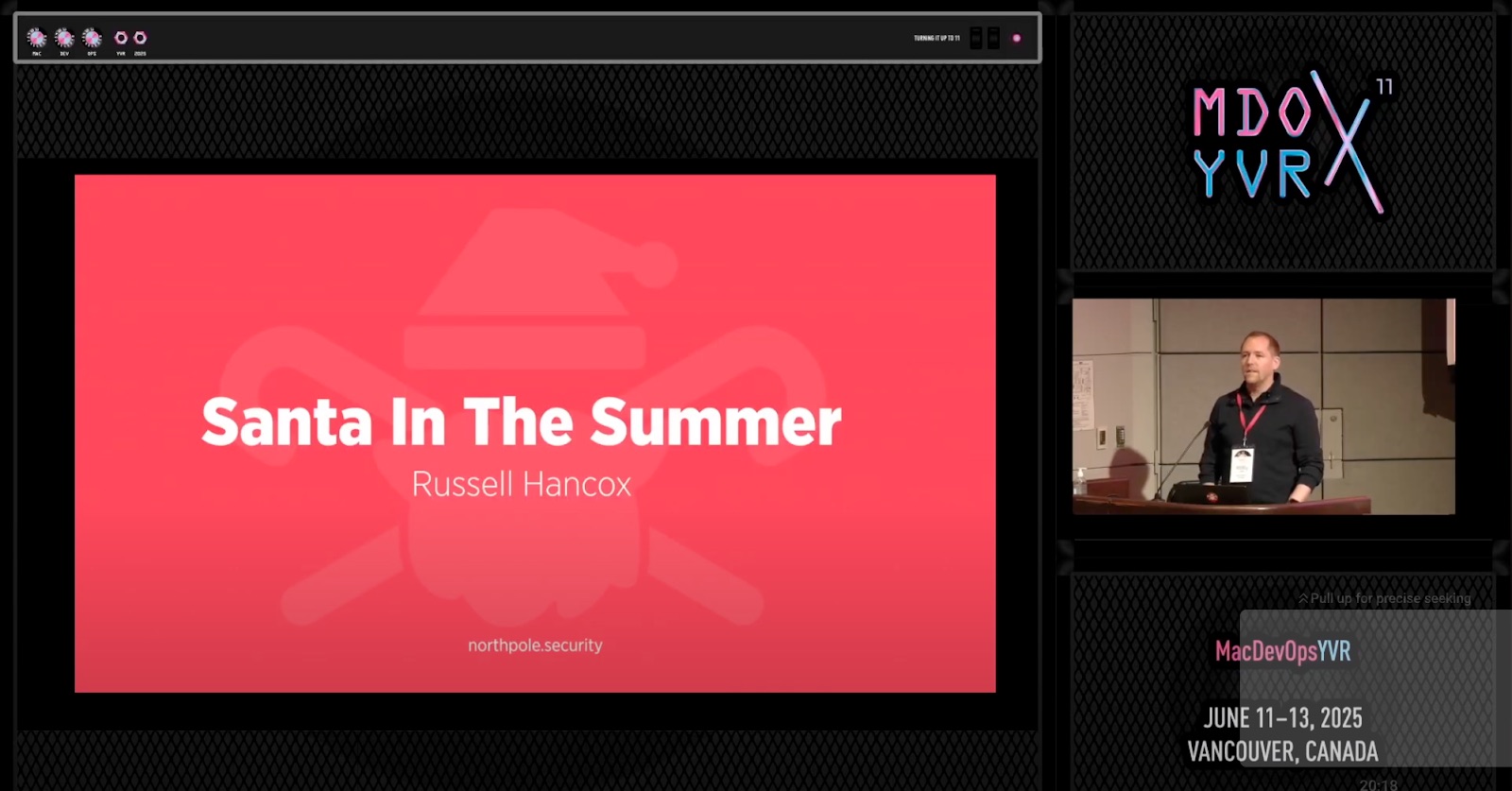Click the 2025 jack socket icon
Viewport: 1512px width, 791px height.
pos(140,38)
